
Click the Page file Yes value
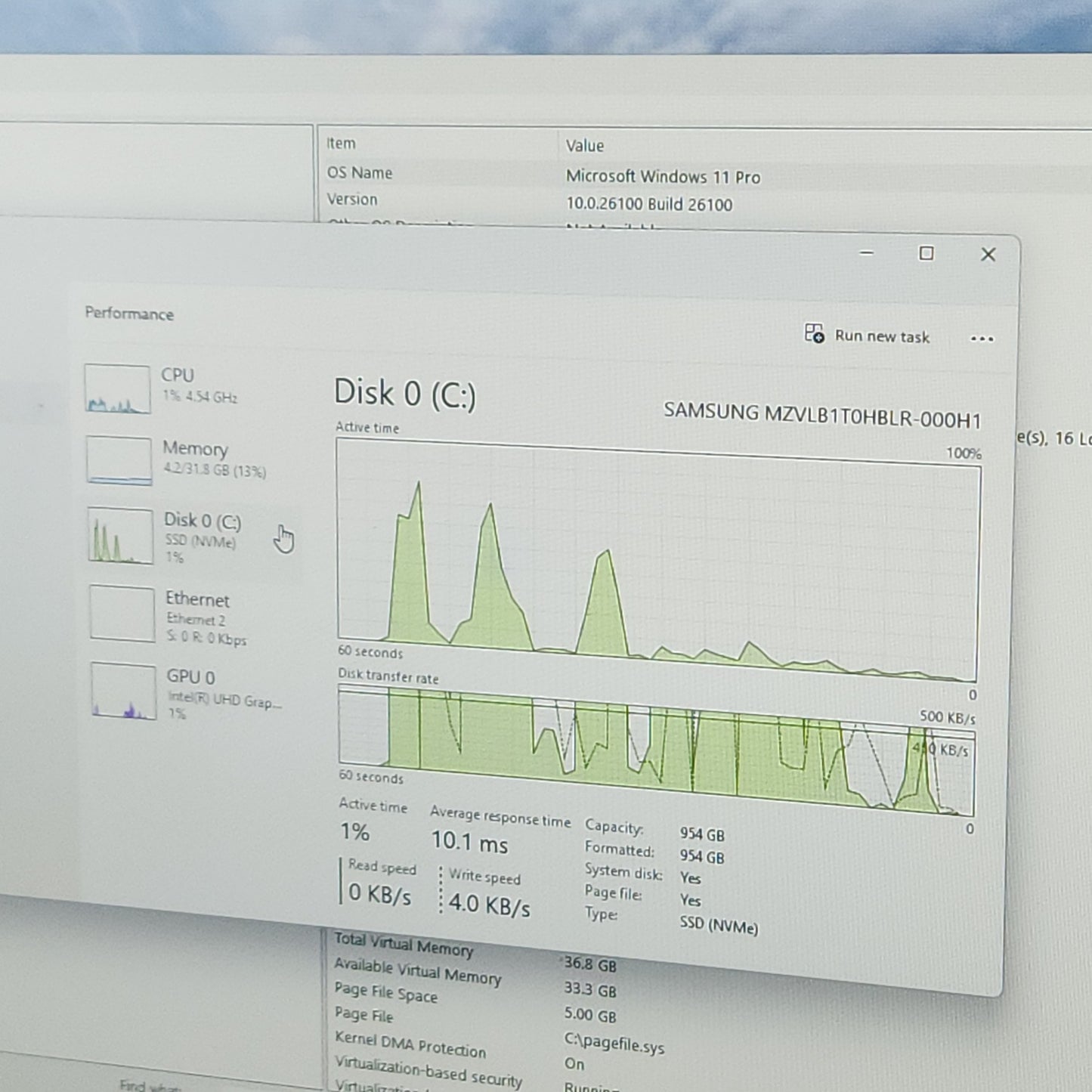pyautogui.click(x=690, y=900)
